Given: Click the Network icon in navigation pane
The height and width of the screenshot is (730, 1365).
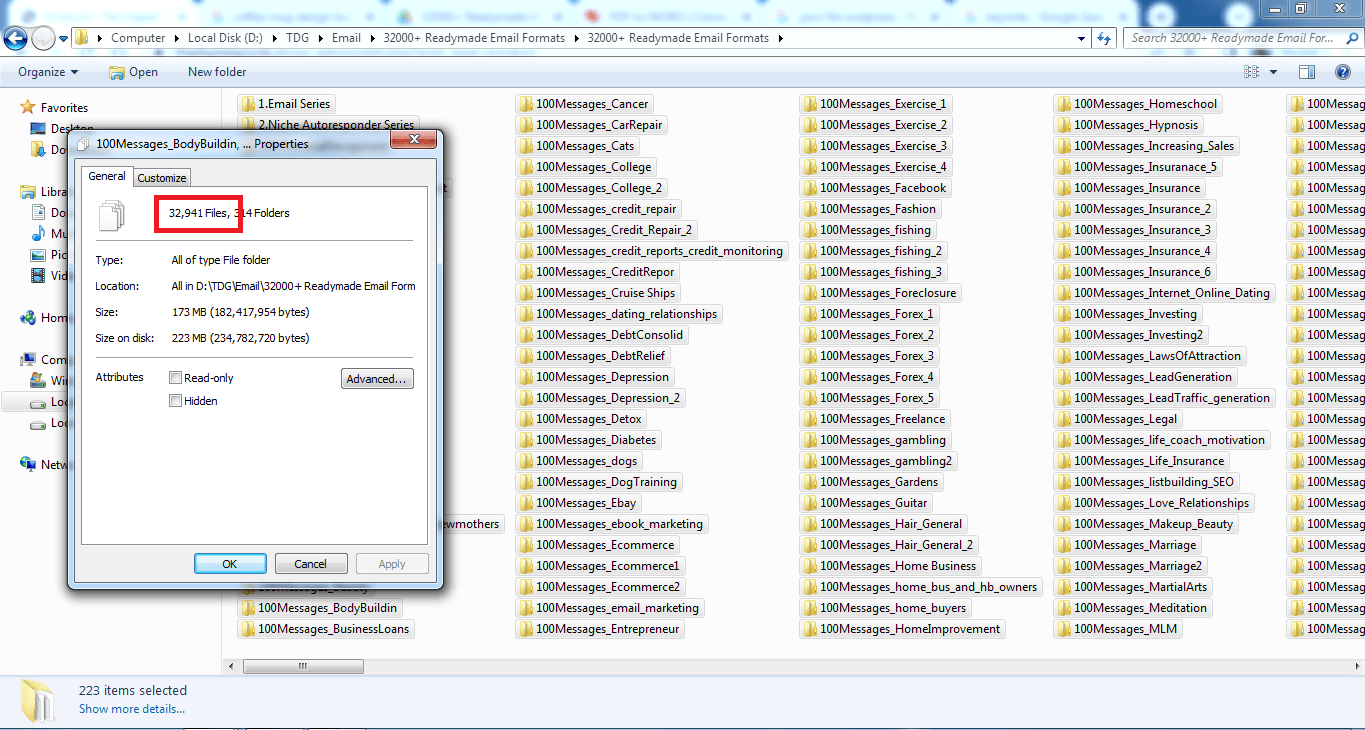Looking at the screenshot, I should (28, 464).
